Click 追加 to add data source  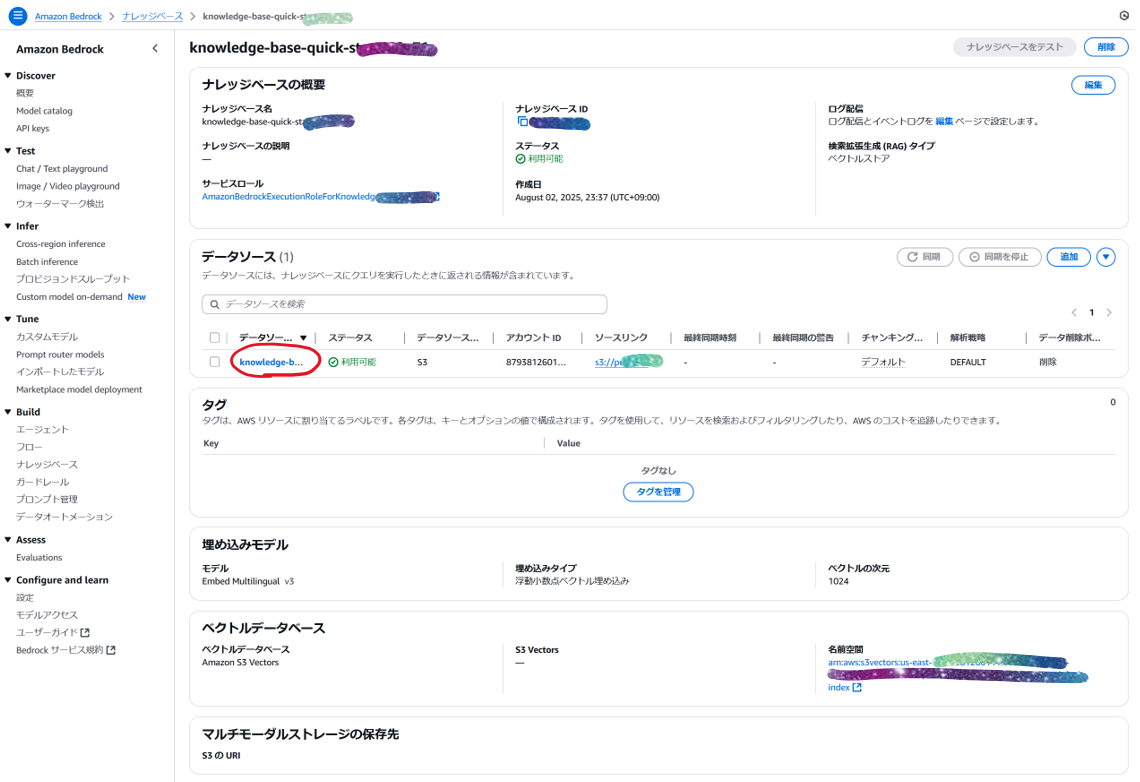pyautogui.click(x=1069, y=257)
